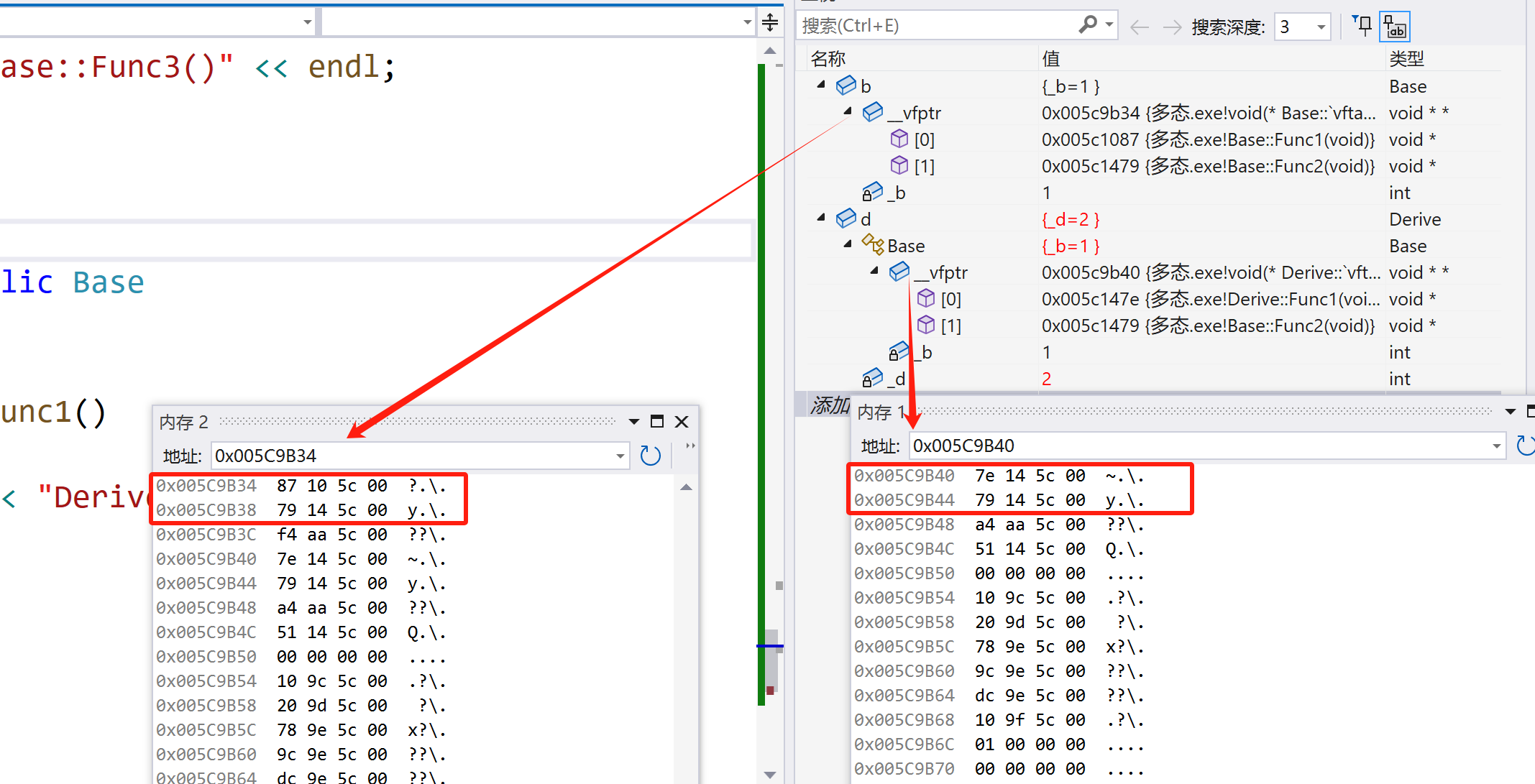The height and width of the screenshot is (784, 1535).
Task: Select the _d private member icon
Action: (x=873, y=377)
